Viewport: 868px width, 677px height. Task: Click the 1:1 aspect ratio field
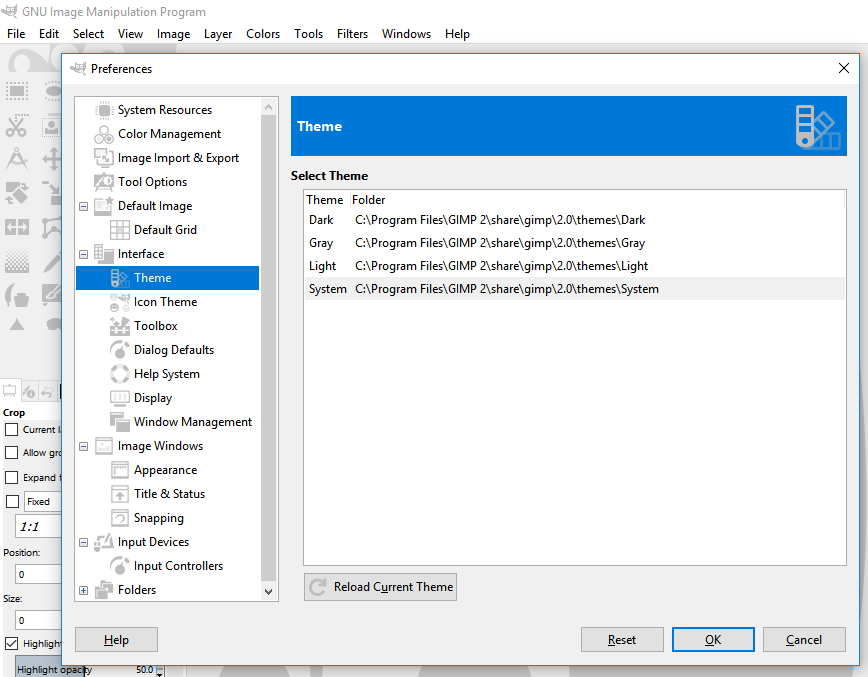[38, 526]
